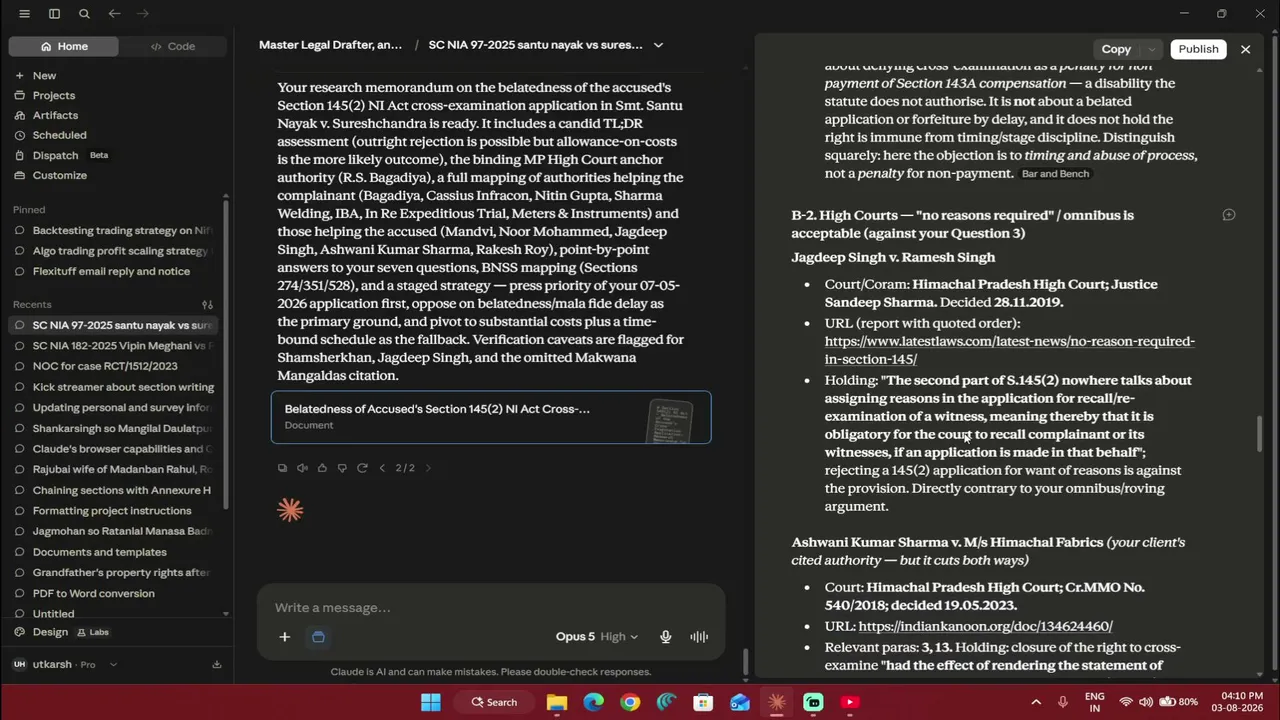This screenshot has height=720, width=1280.
Task: Open Projects in the sidebar
Action: 54,96
